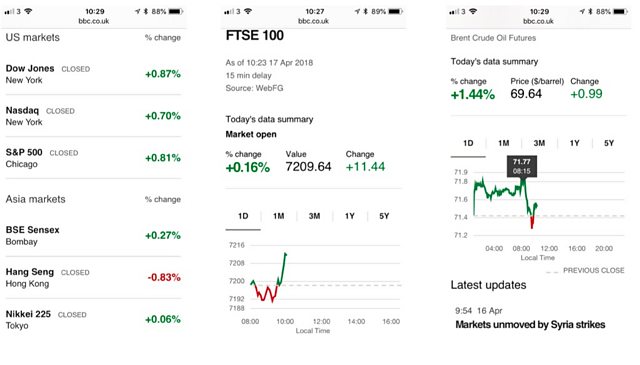Viewport: 640px width, 365px height.
Task: Switch Brent Crude chart to 1Y
Action: pyautogui.click(x=574, y=143)
